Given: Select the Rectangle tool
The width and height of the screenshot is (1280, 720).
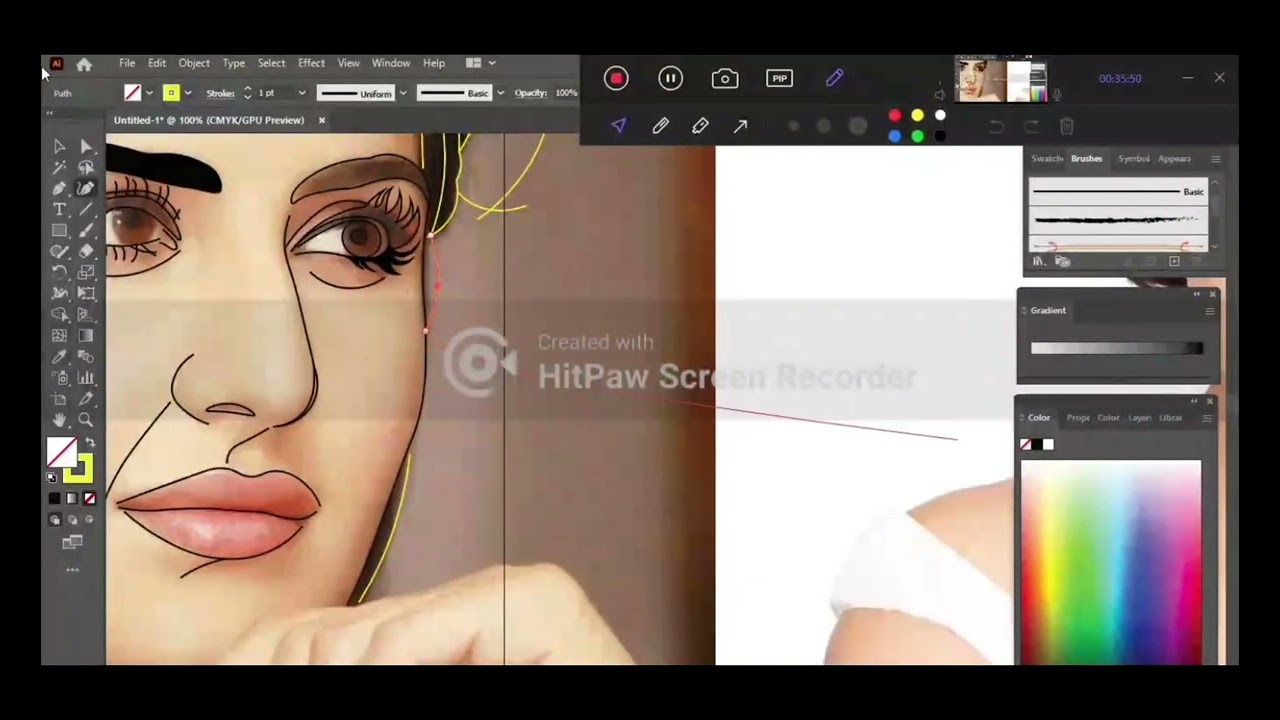Looking at the screenshot, I should (59, 230).
